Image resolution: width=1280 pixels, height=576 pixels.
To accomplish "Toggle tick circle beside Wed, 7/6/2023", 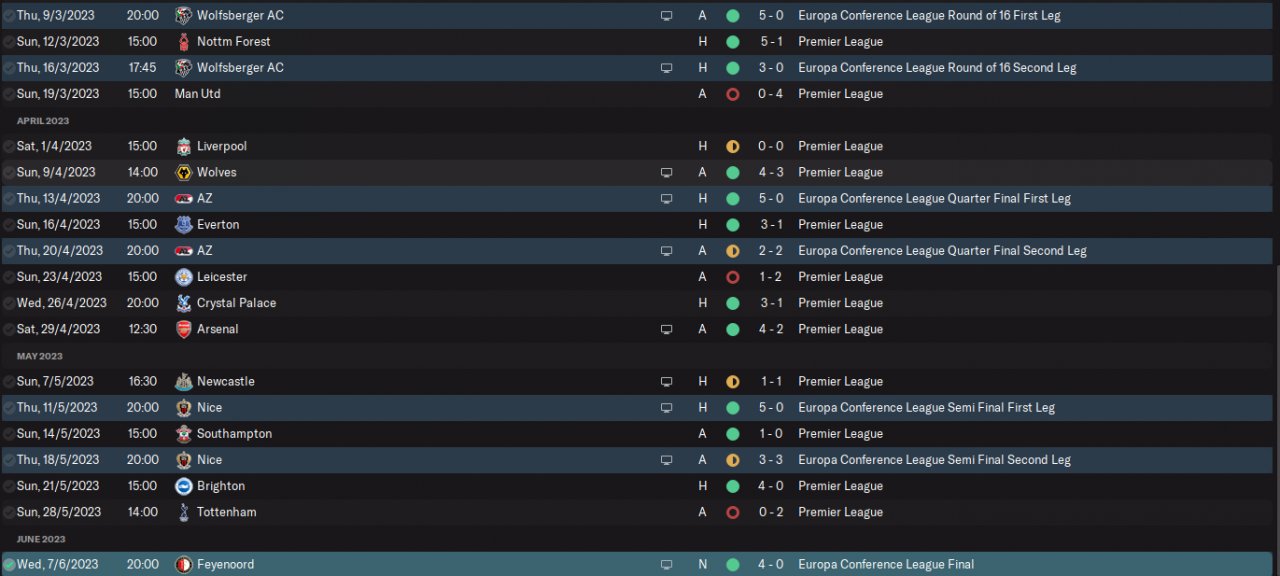I will click(9, 565).
